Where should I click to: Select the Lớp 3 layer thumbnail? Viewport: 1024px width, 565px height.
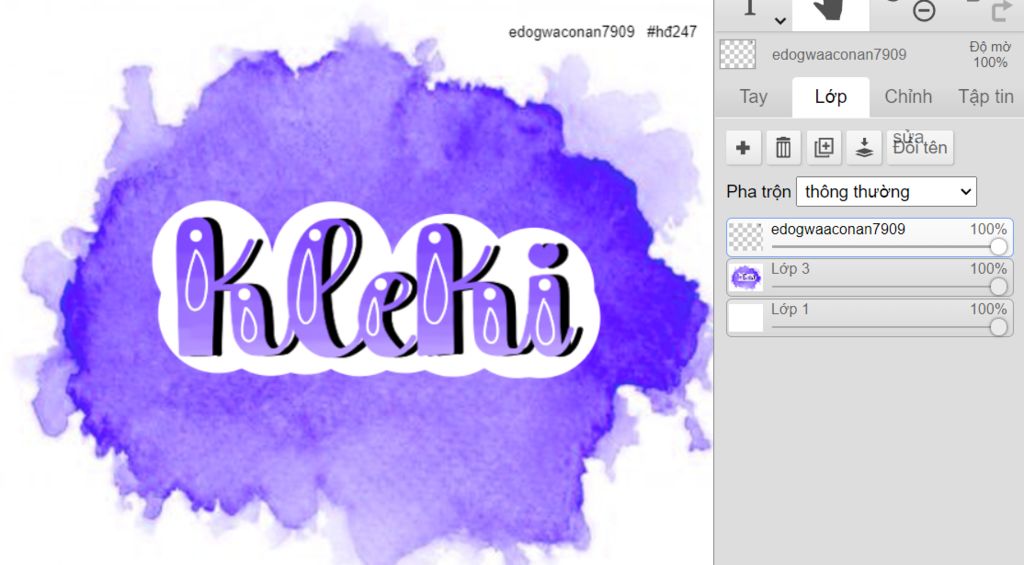[x=746, y=278]
